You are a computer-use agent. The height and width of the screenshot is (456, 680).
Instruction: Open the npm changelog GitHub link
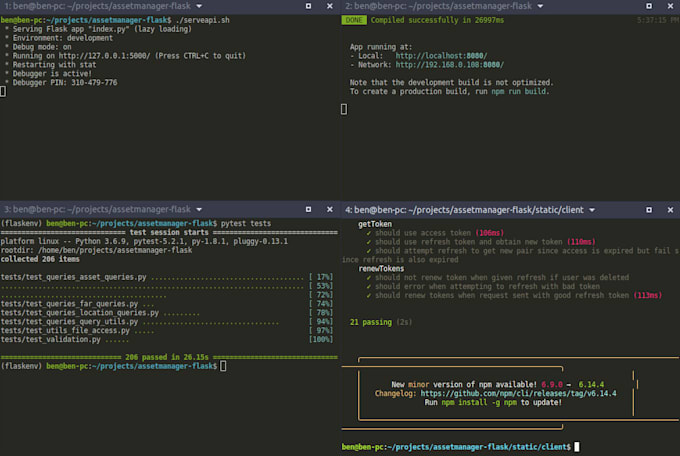coord(518,394)
